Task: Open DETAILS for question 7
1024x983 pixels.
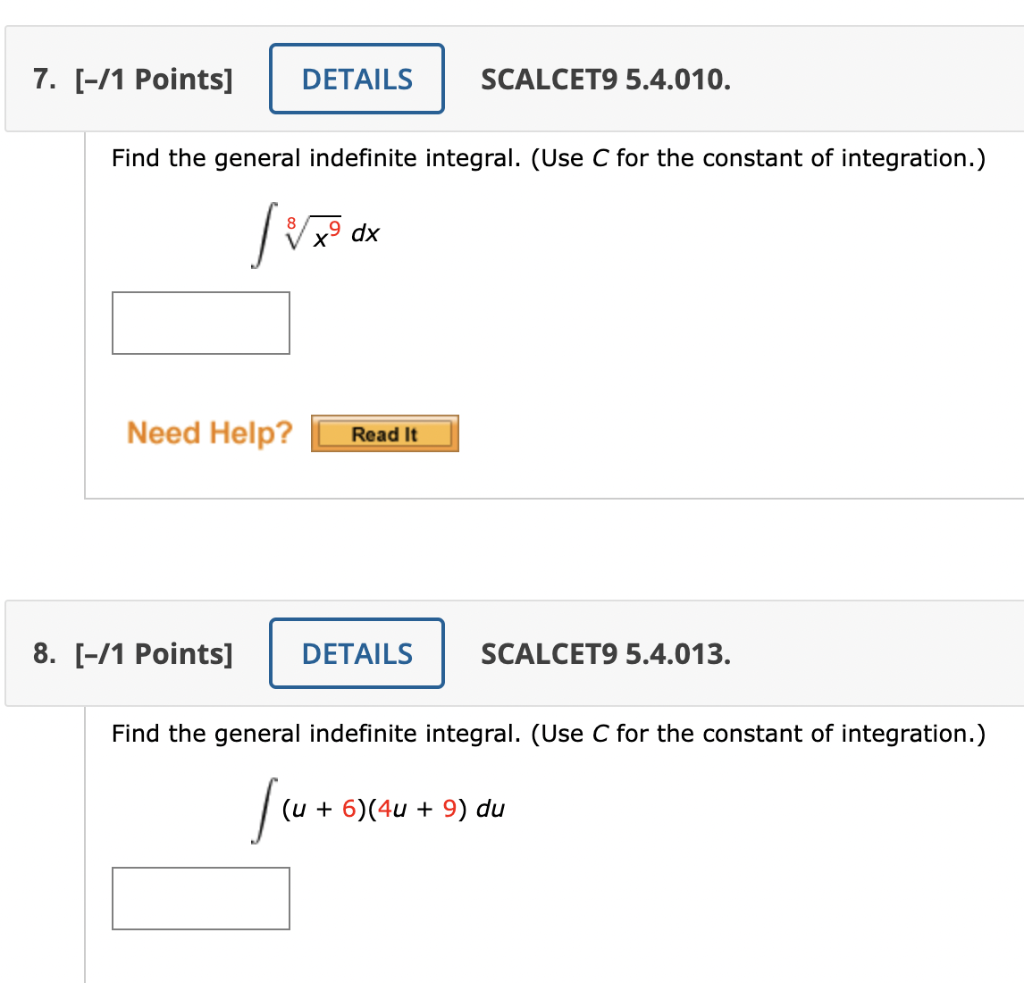Action: tap(356, 78)
